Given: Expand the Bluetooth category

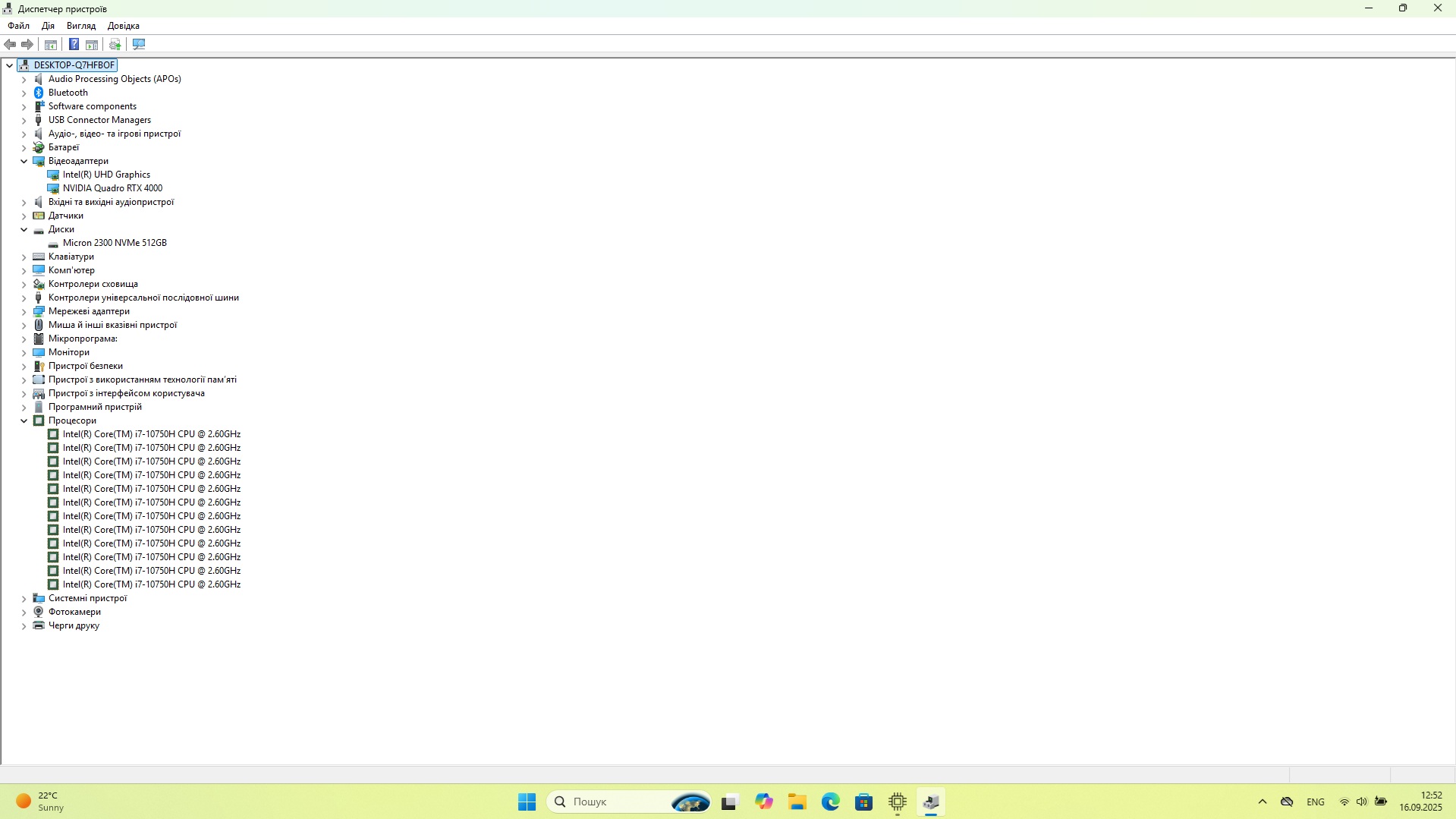Looking at the screenshot, I should (x=24, y=93).
